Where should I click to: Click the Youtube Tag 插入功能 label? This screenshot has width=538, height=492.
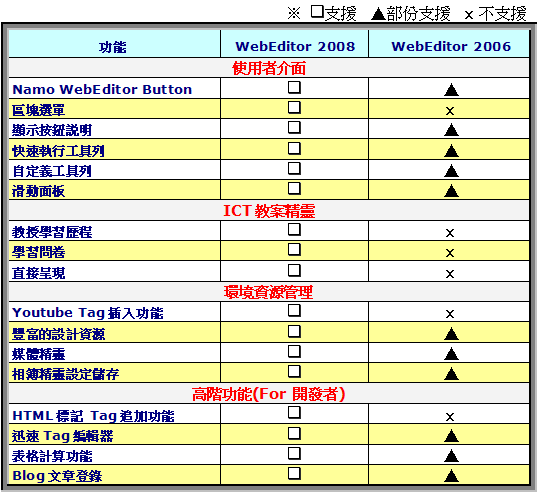pos(88,313)
